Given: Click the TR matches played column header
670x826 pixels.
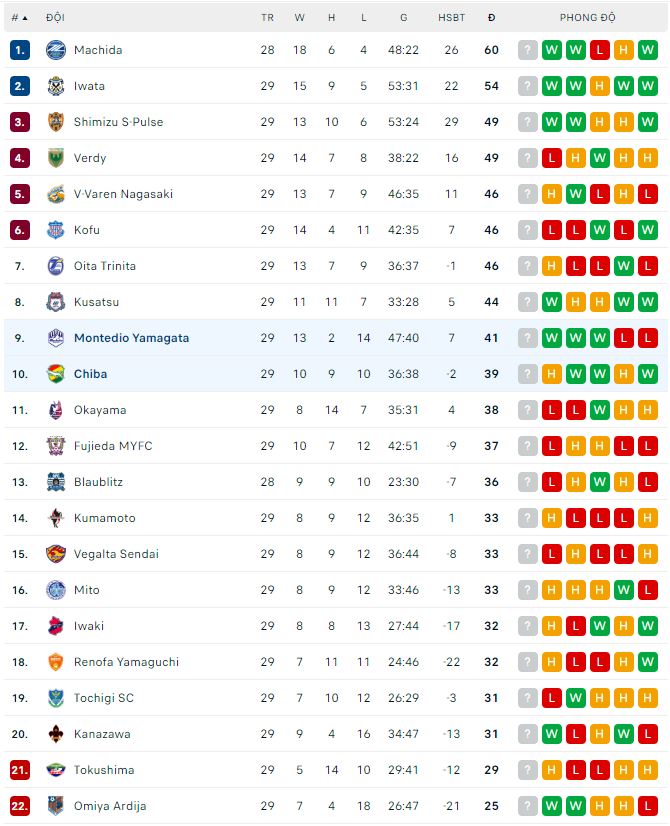Looking at the screenshot, I should point(267,18).
